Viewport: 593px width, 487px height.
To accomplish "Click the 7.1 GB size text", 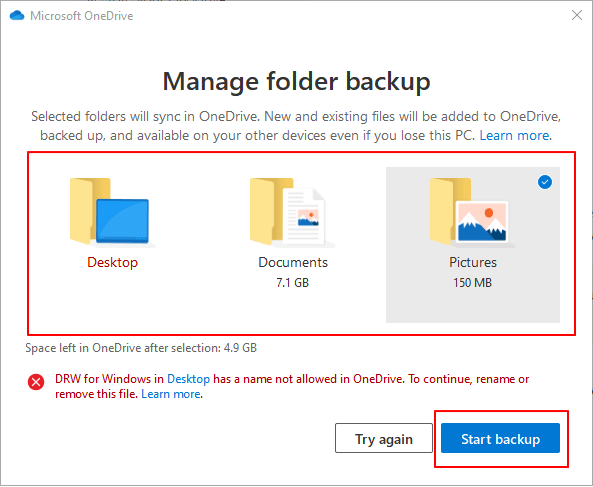I will point(292,283).
